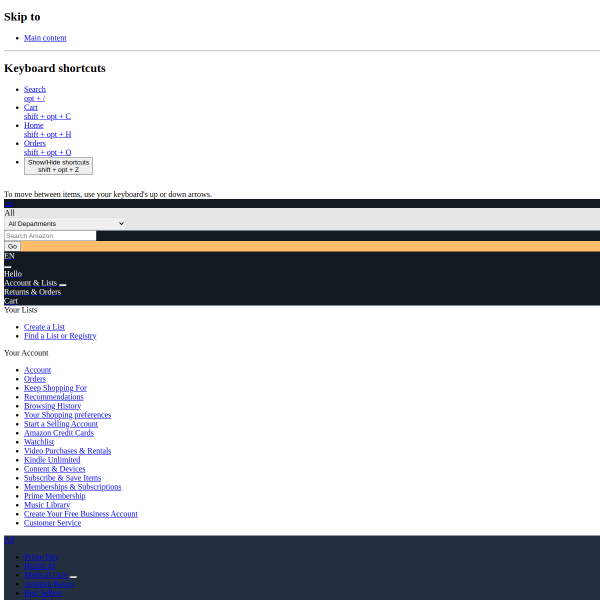Open Prime Day in navigation

pos(41,557)
